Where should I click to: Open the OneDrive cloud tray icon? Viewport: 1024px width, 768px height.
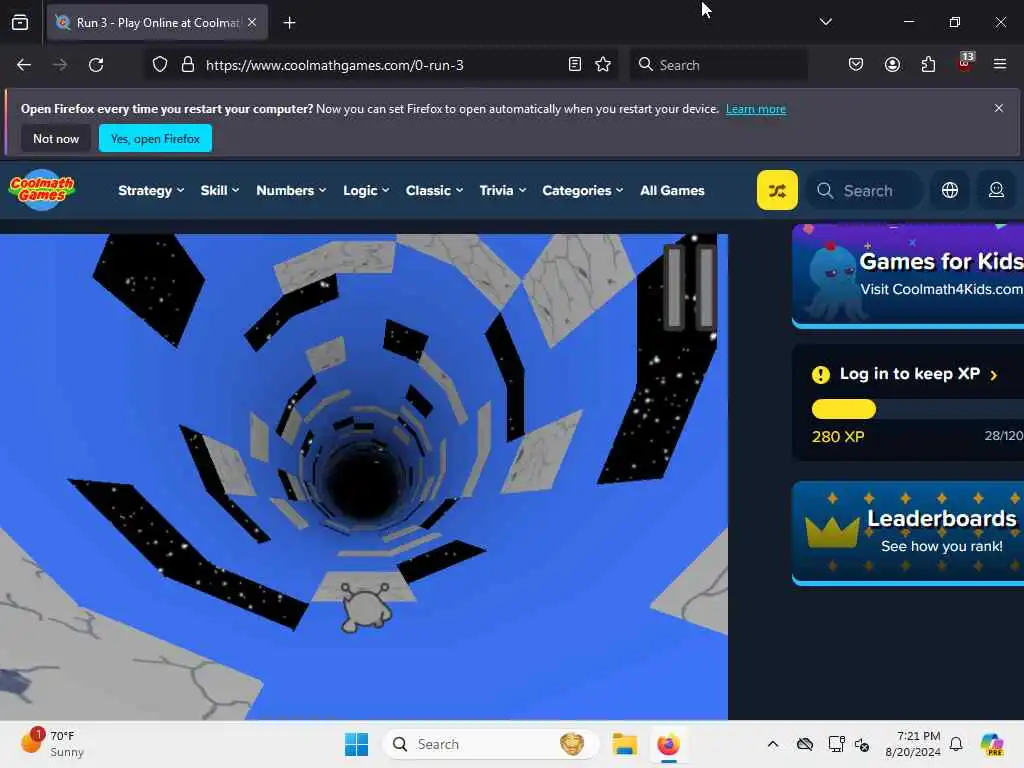point(805,744)
